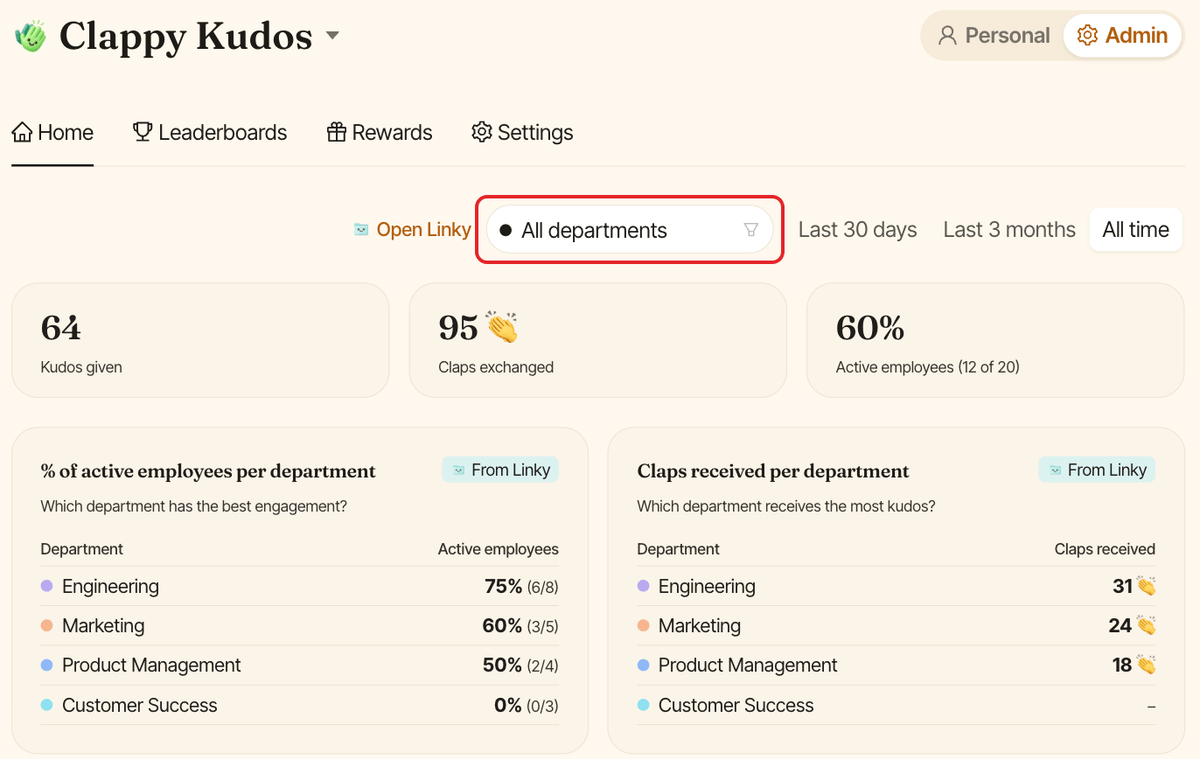Viewport: 1200px width, 759px height.
Task: Click From Linky badge on active employees card
Action: click(x=500, y=470)
